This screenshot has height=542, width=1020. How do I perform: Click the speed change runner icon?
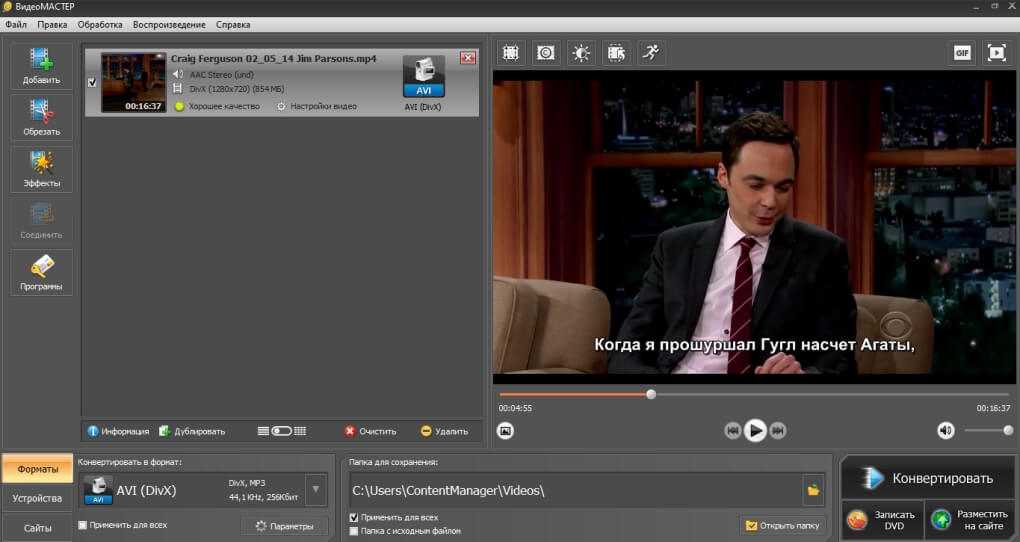[651, 53]
